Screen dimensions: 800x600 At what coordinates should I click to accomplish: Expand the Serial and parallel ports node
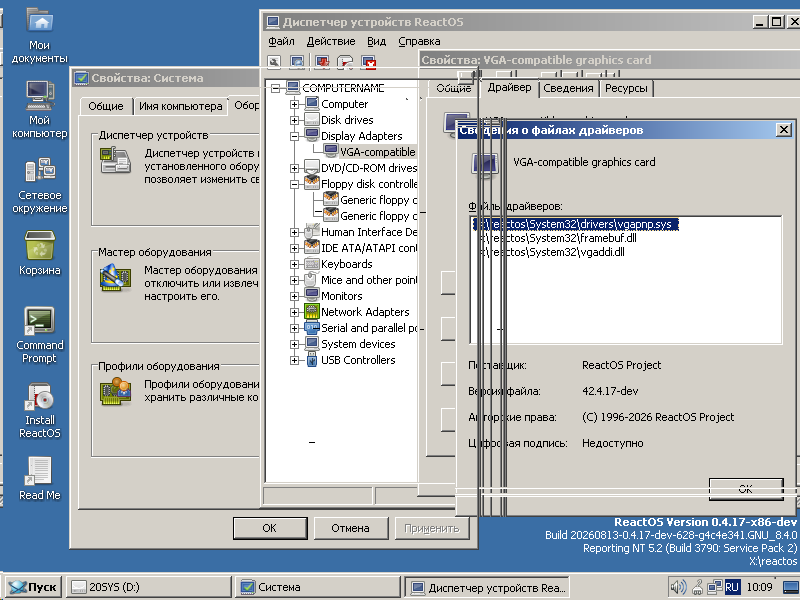tap(294, 328)
